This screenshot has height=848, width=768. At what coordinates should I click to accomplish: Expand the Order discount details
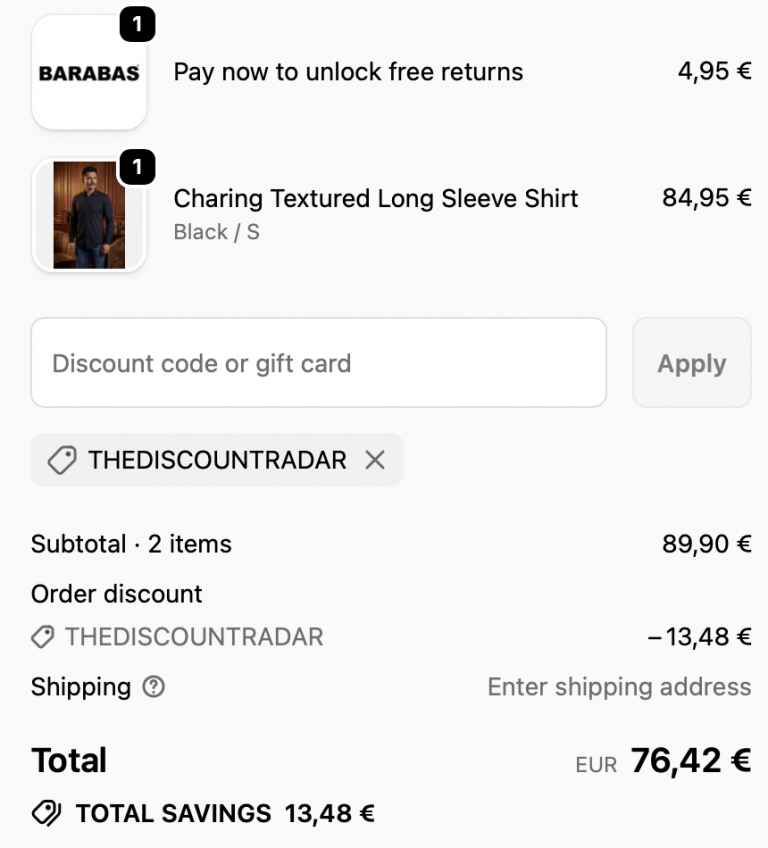[117, 594]
